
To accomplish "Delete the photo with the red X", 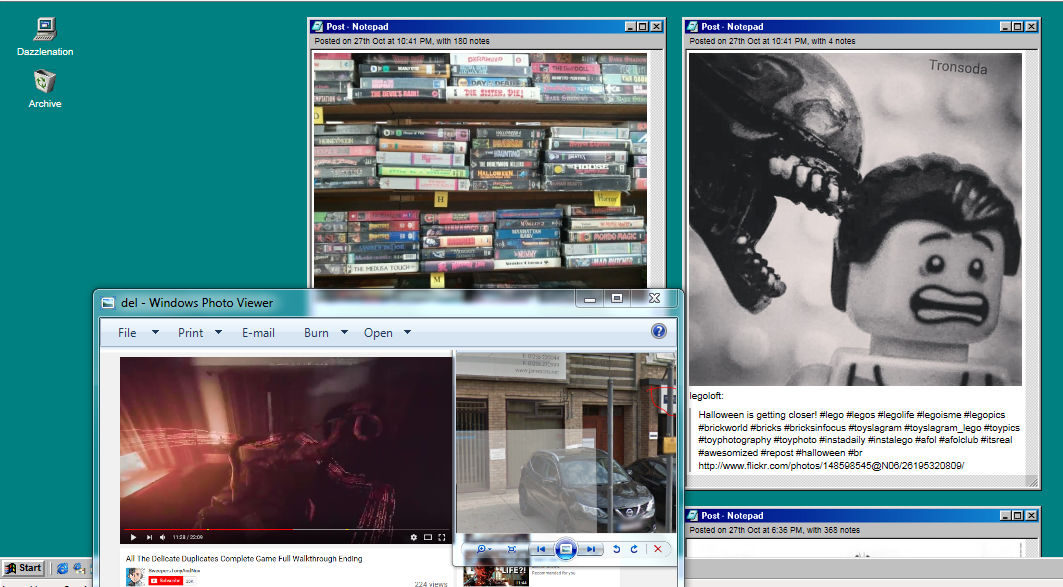I will tap(658, 549).
